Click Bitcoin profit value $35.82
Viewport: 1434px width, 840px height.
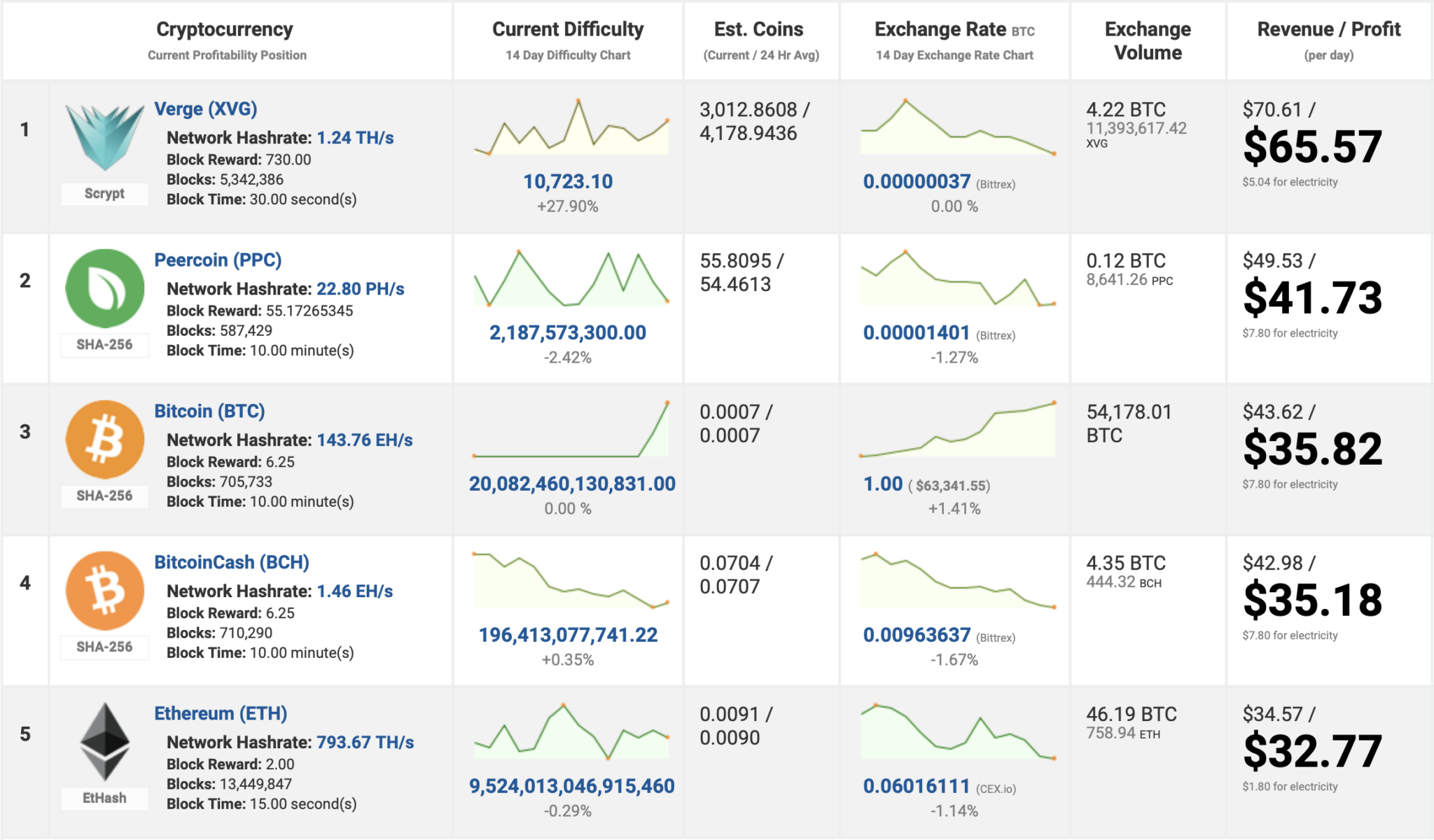point(1313,449)
